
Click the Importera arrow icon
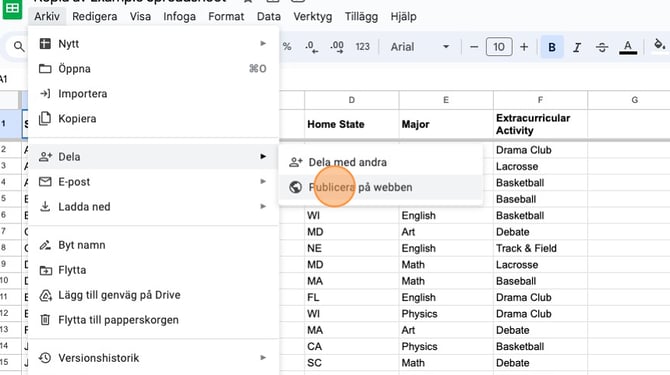click(45, 94)
